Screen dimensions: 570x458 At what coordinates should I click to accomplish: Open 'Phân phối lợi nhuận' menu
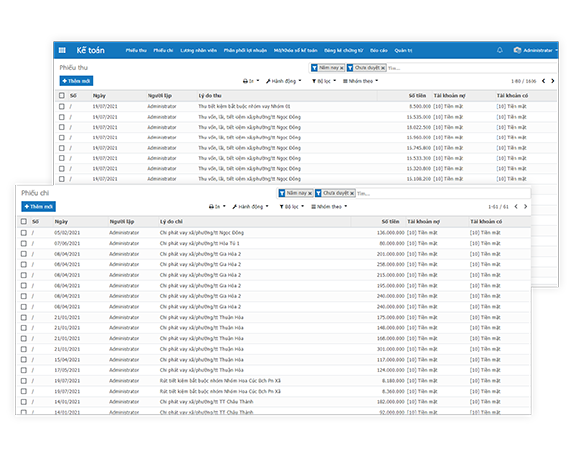tap(245, 51)
